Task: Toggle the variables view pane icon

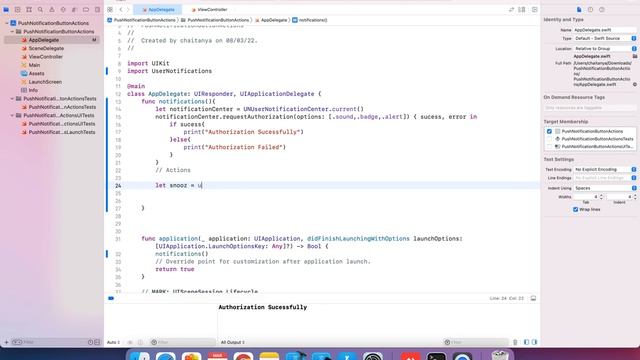Action: (527, 342)
